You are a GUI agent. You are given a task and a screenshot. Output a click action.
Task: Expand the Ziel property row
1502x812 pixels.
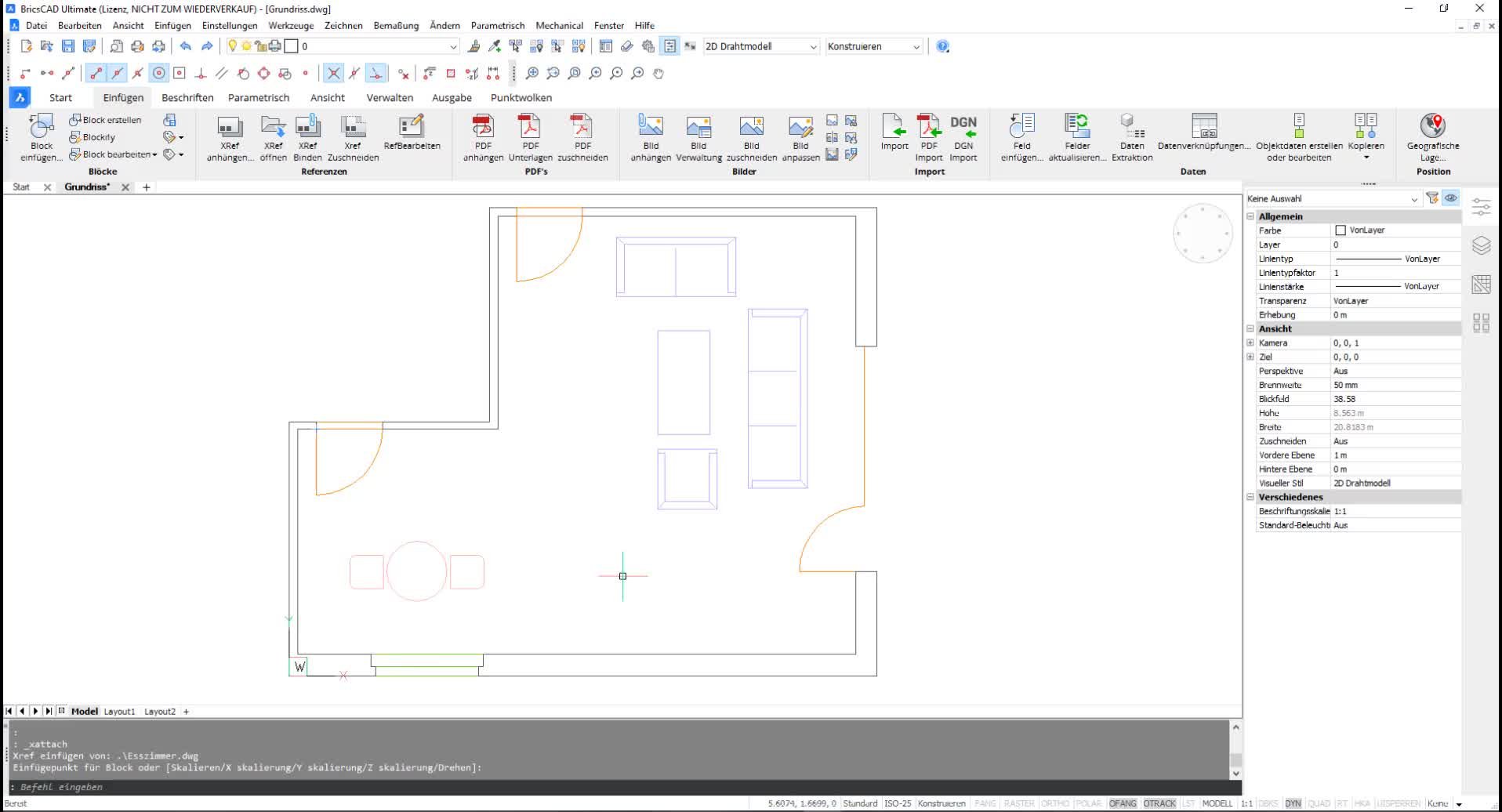tap(1250, 357)
